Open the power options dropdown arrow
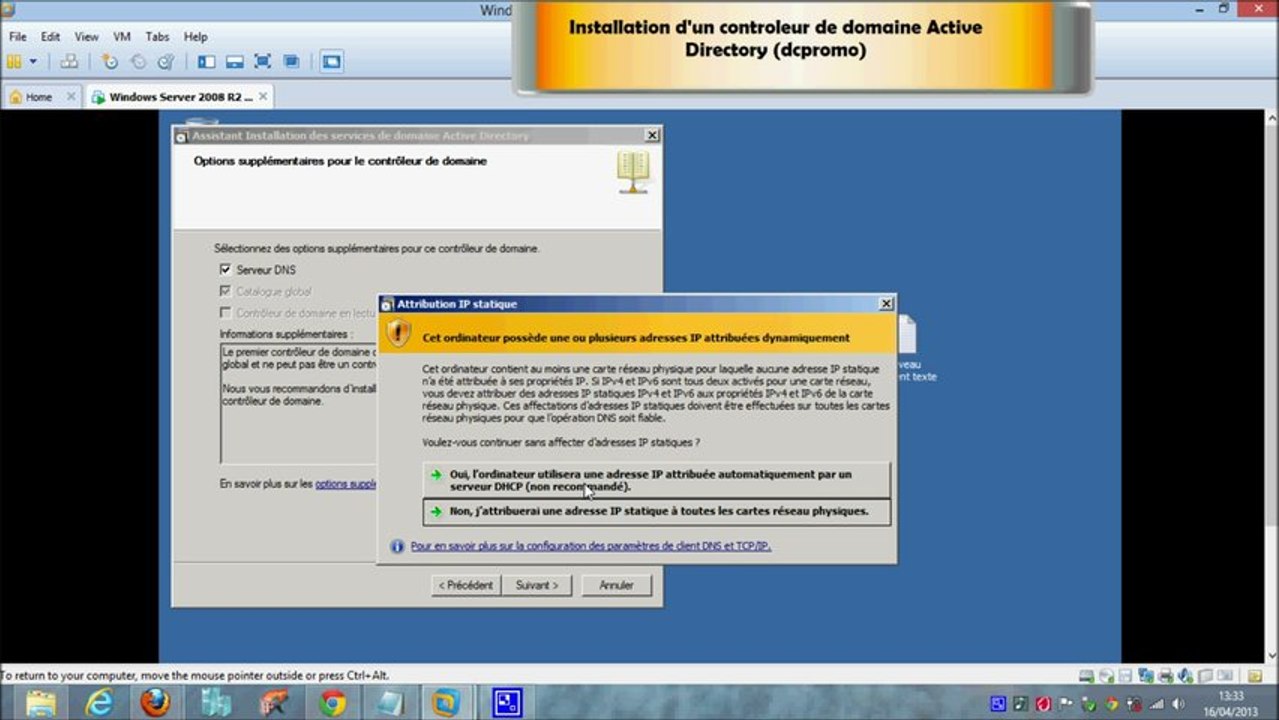Viewport: 1279px width, 720px height. pyautogui.click(x=33, y=62)
